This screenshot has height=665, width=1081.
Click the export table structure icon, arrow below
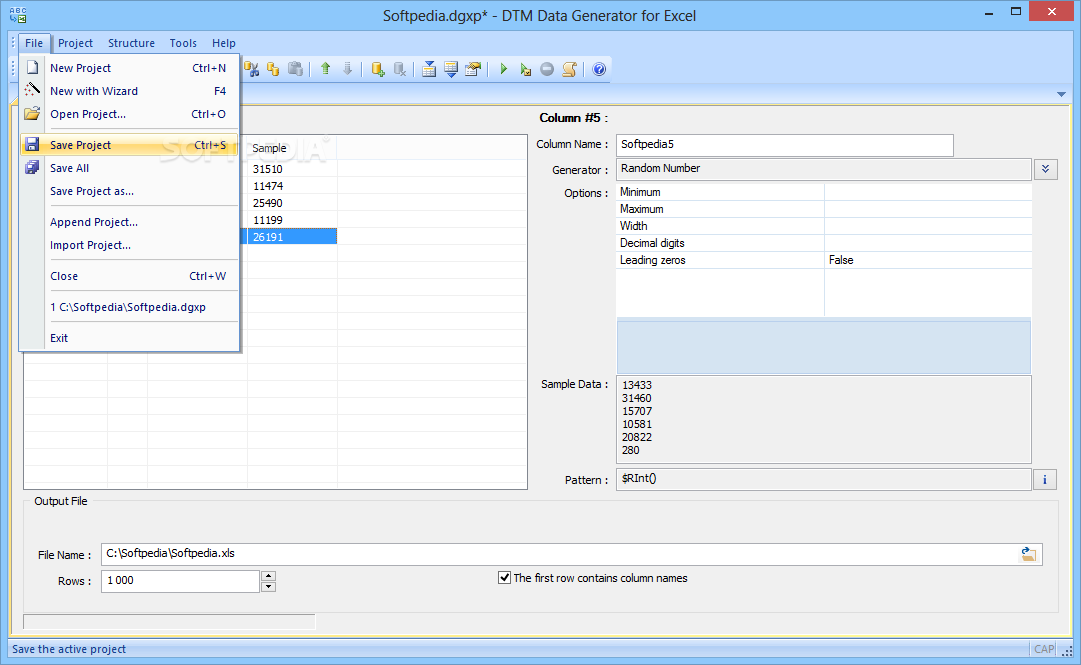(x=451, y=69)
